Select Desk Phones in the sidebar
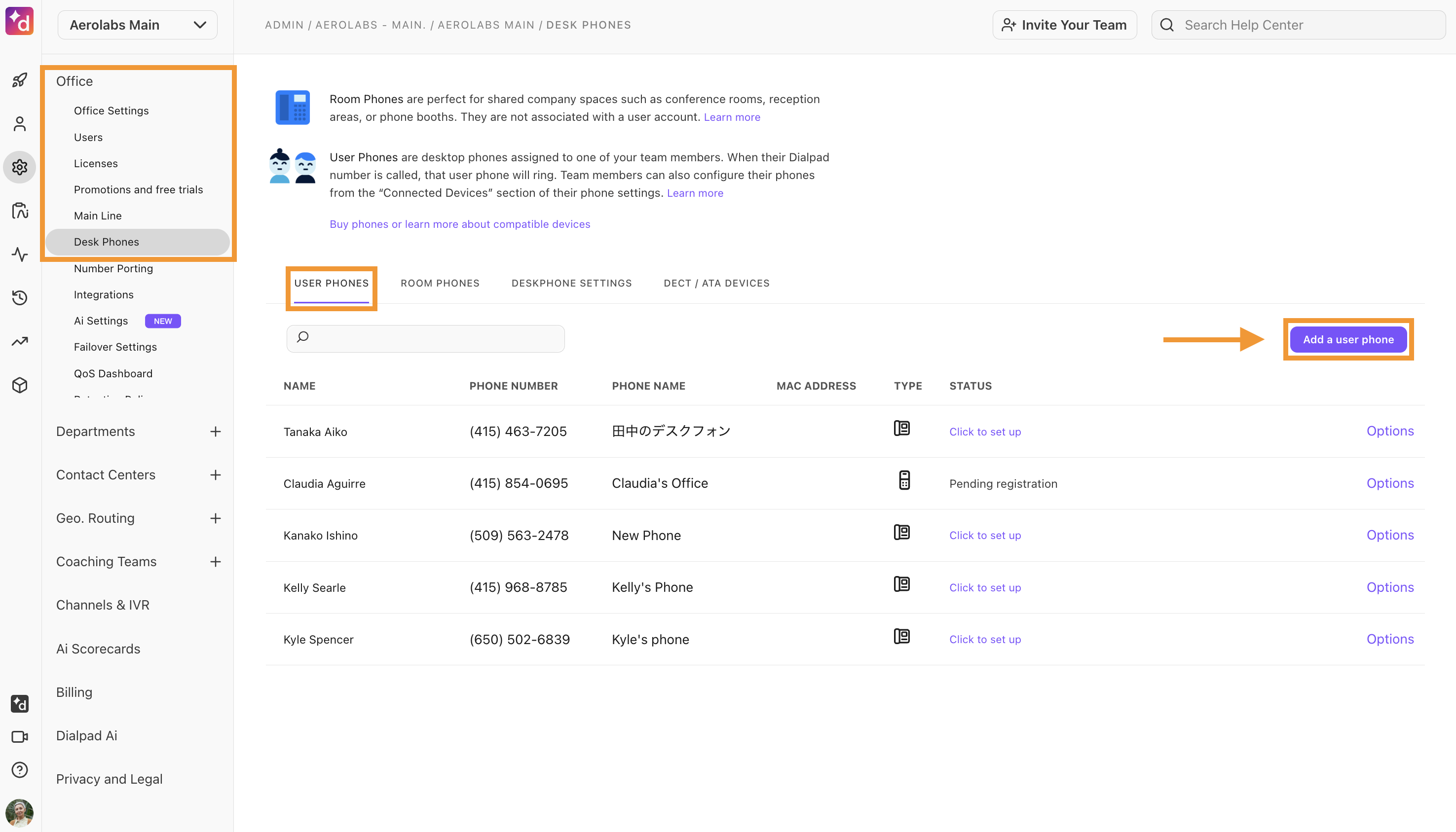1456x832 pixels. point(138,242)
